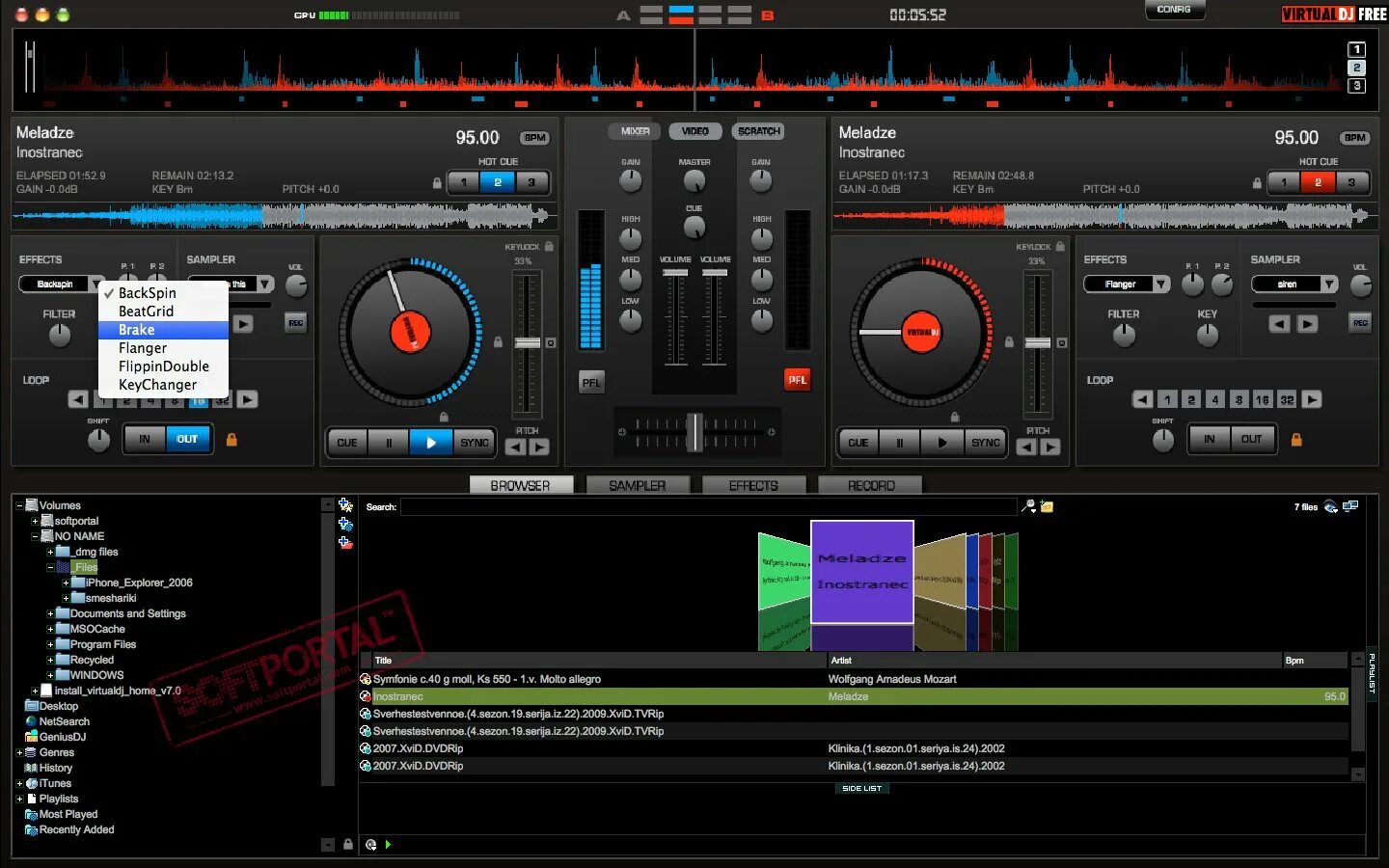Screen dimensions: 1389x868
Task: Pause the left deck
Action: (390, 443)
